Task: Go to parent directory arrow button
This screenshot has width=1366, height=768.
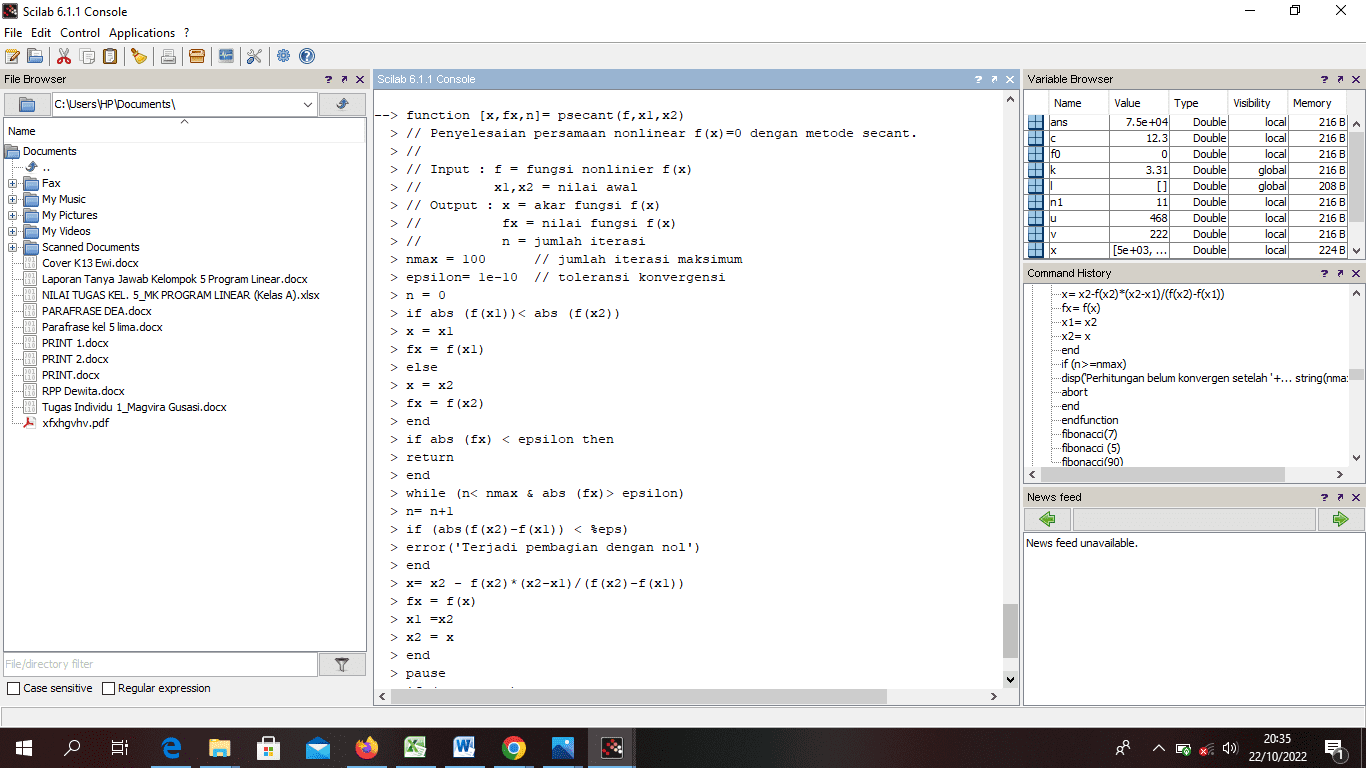Action: [x=343, y=104]
